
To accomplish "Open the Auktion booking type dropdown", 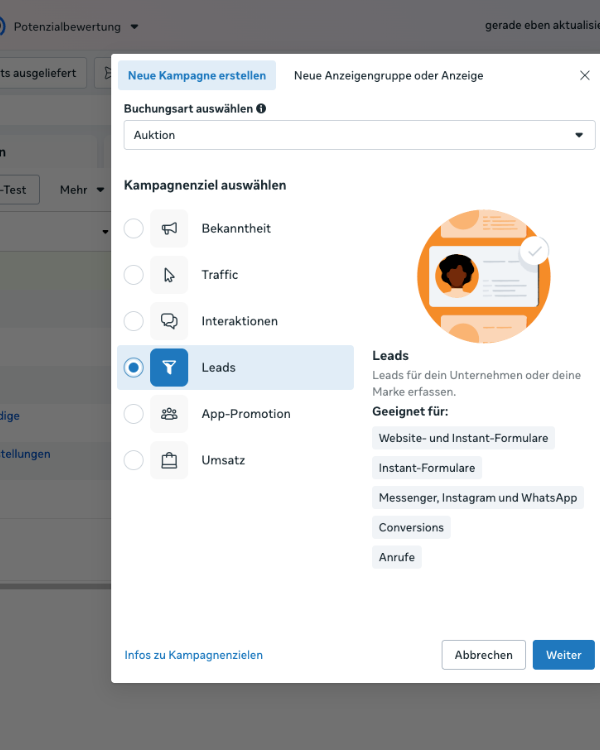I will pyautogui.click(x=357, y=135).
